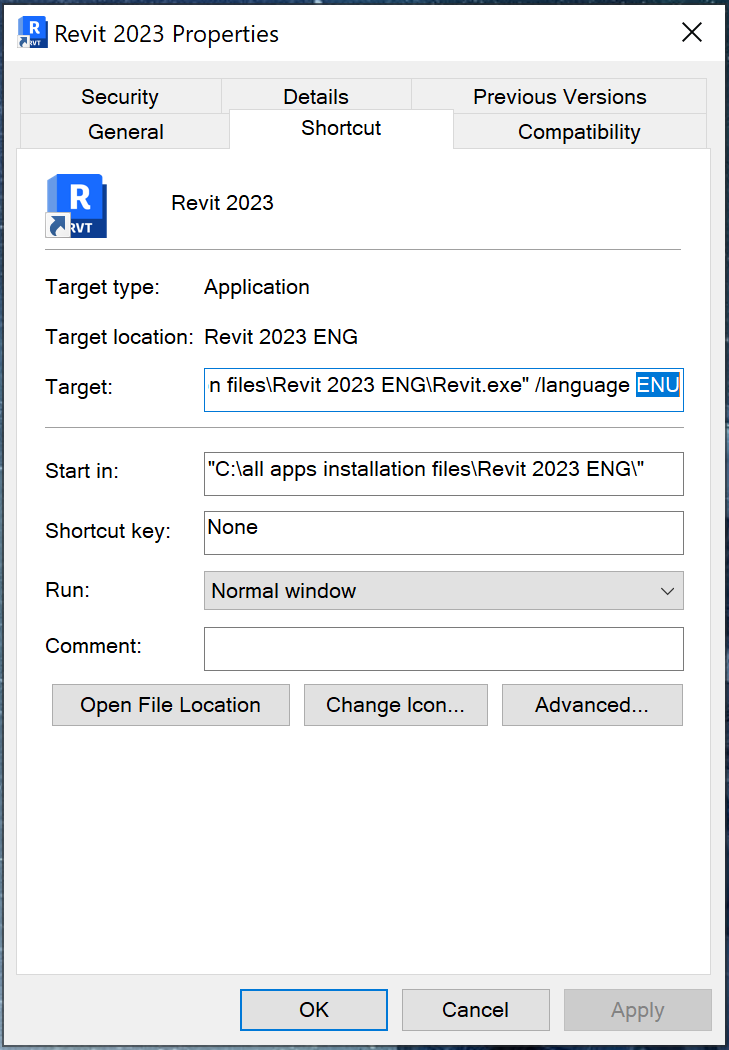729x1050 pixels.
Task: Switch to the Compatibility tab
Action: (579, 132)
